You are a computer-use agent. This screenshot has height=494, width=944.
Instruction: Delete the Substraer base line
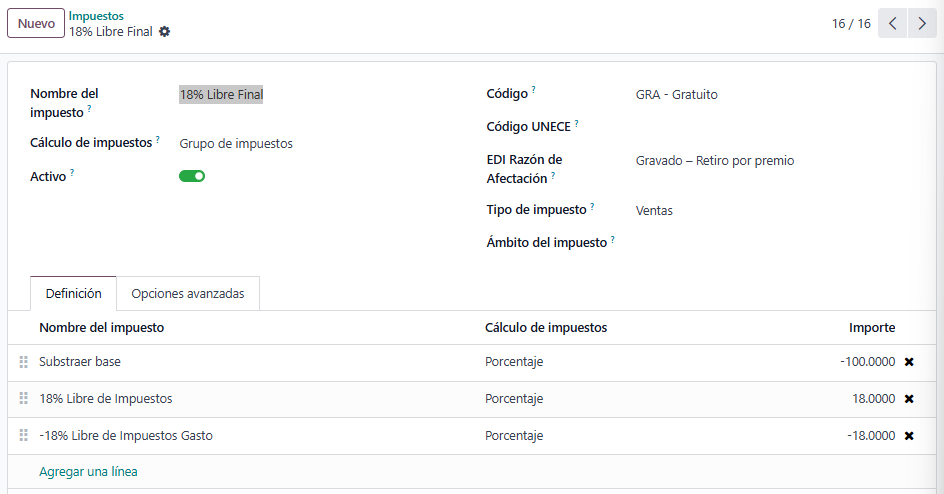pyautogui.click(x=909, y=362)
